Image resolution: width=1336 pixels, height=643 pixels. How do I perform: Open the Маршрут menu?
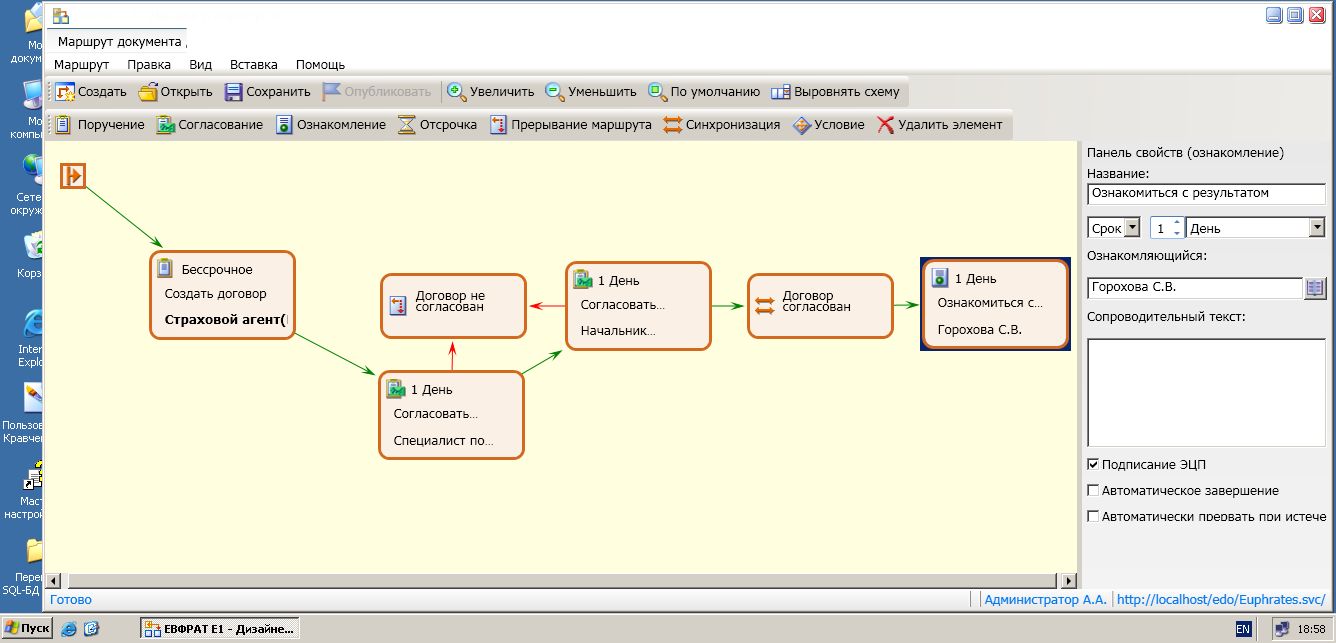point(81,64)
